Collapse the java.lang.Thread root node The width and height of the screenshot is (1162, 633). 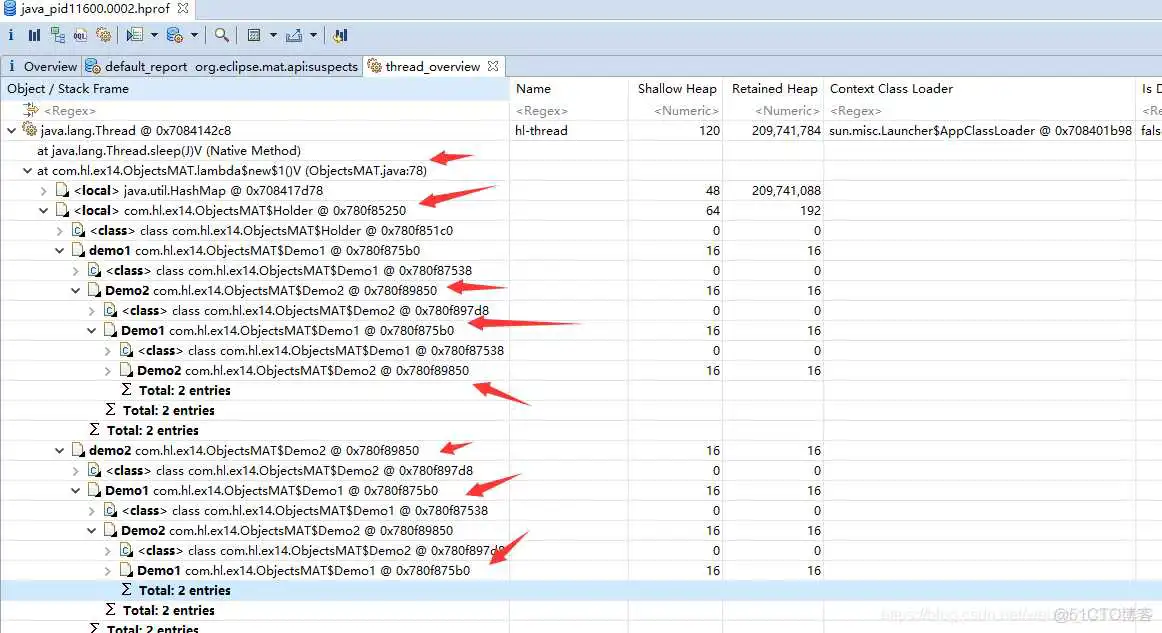tap(12, 131)
